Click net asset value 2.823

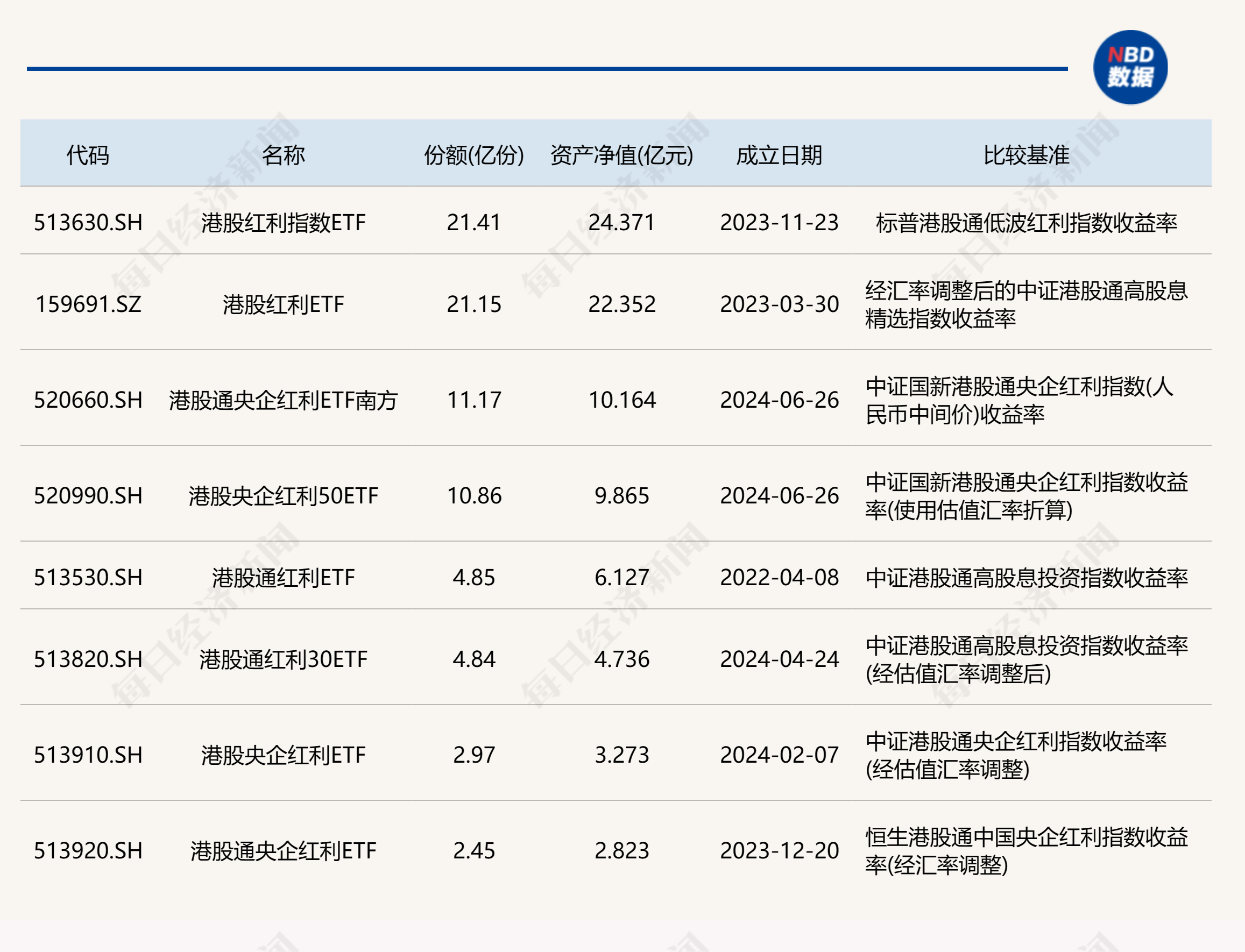622,850
